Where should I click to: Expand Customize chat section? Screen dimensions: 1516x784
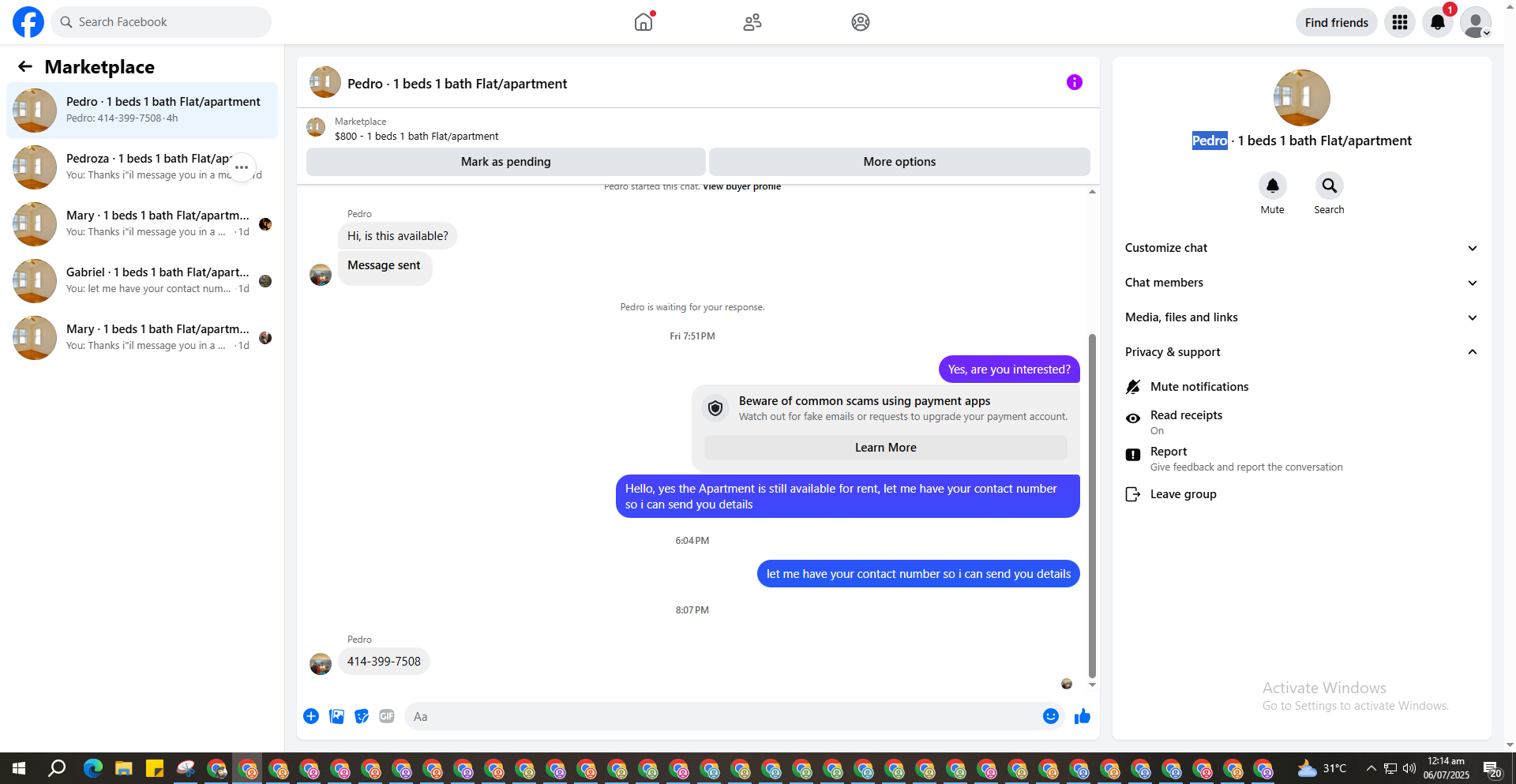coord(1302,248)
